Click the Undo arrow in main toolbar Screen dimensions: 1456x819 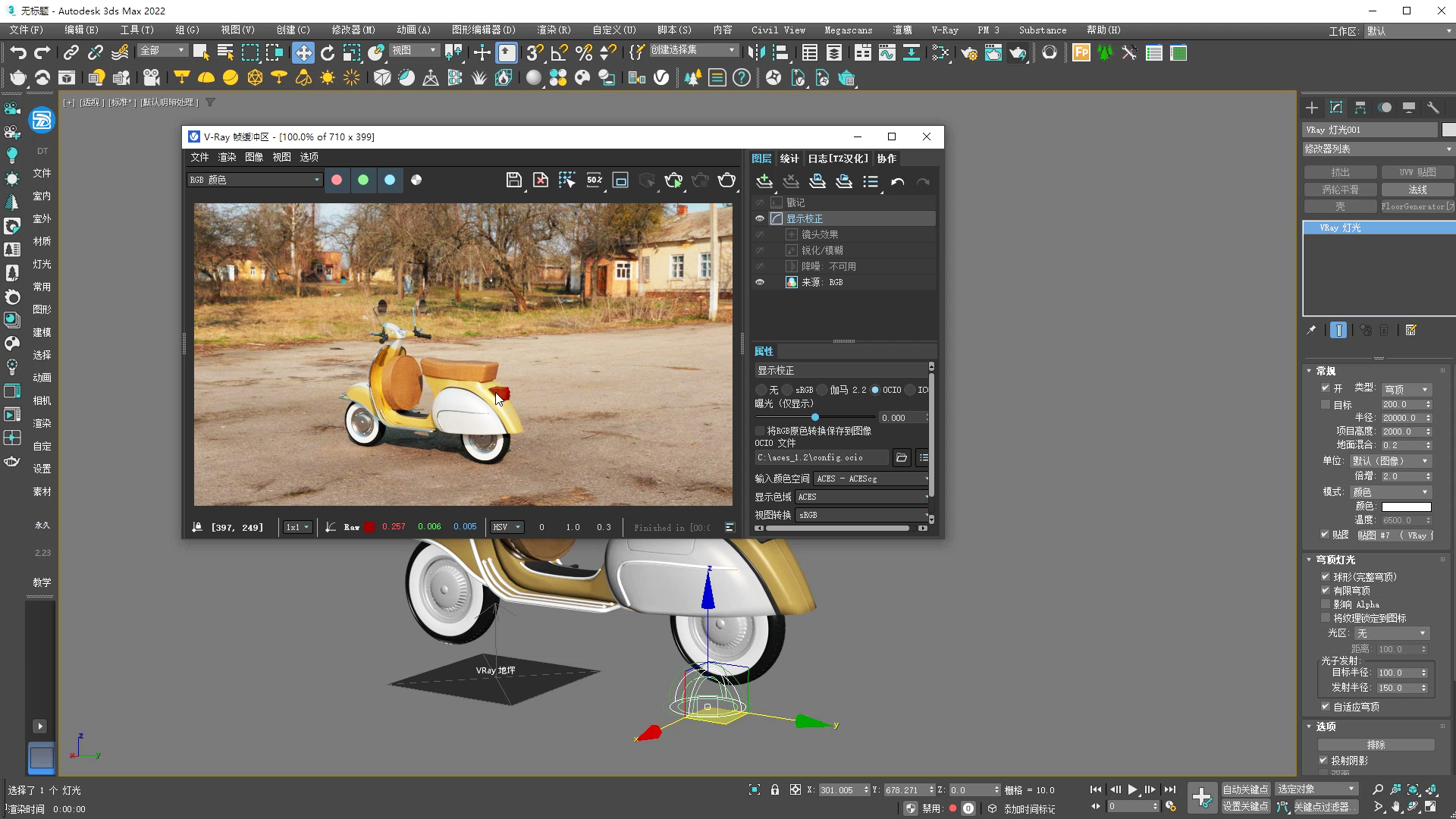(18, 52)
